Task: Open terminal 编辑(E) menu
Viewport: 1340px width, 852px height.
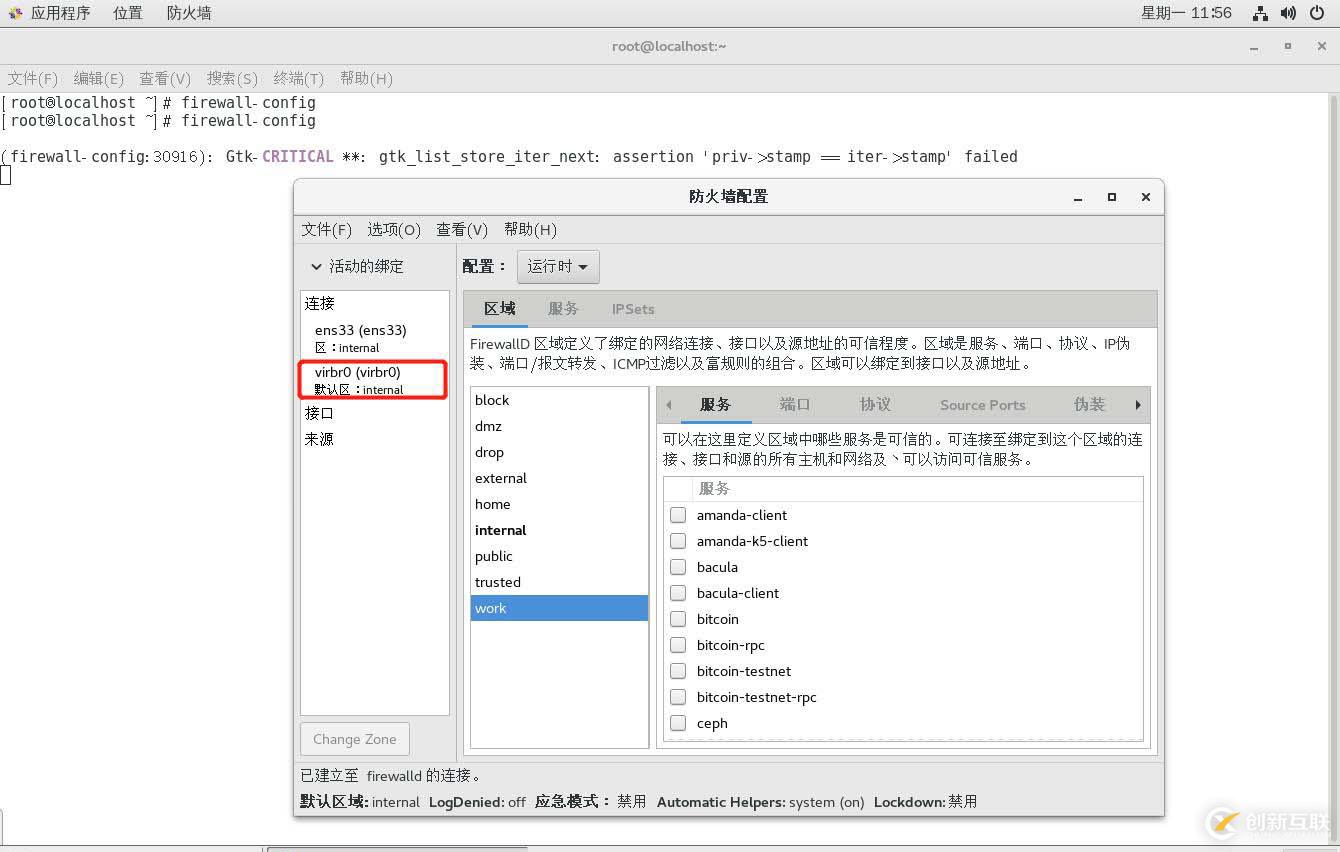Action: point(98,78)
